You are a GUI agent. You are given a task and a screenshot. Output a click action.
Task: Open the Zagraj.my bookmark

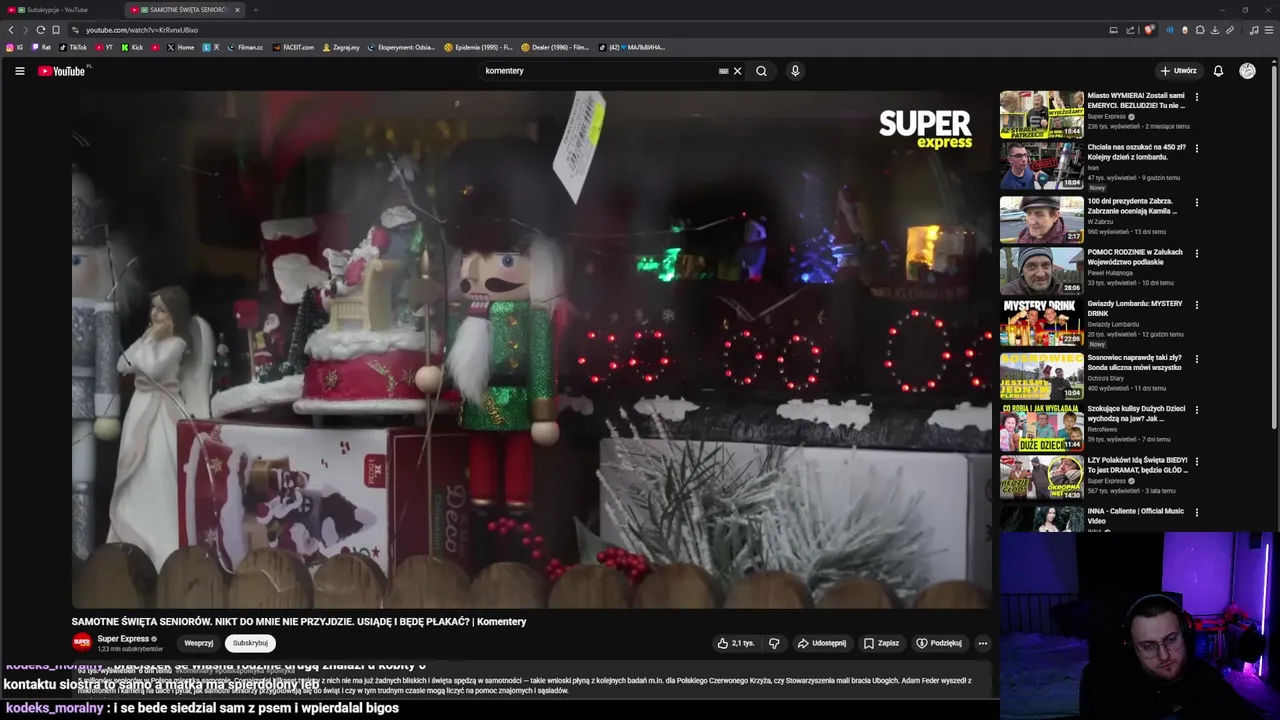341,47
